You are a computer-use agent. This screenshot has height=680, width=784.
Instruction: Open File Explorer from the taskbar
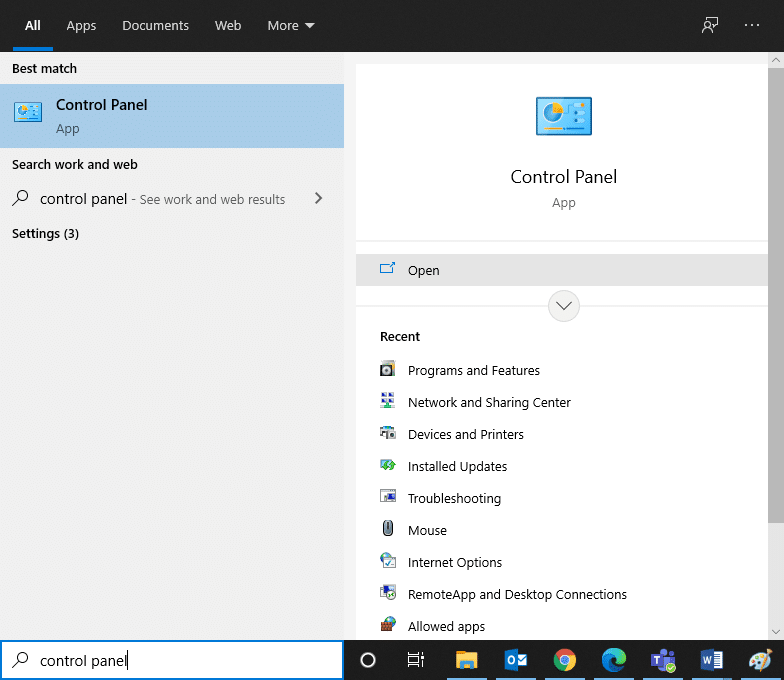tap(467, 660)
